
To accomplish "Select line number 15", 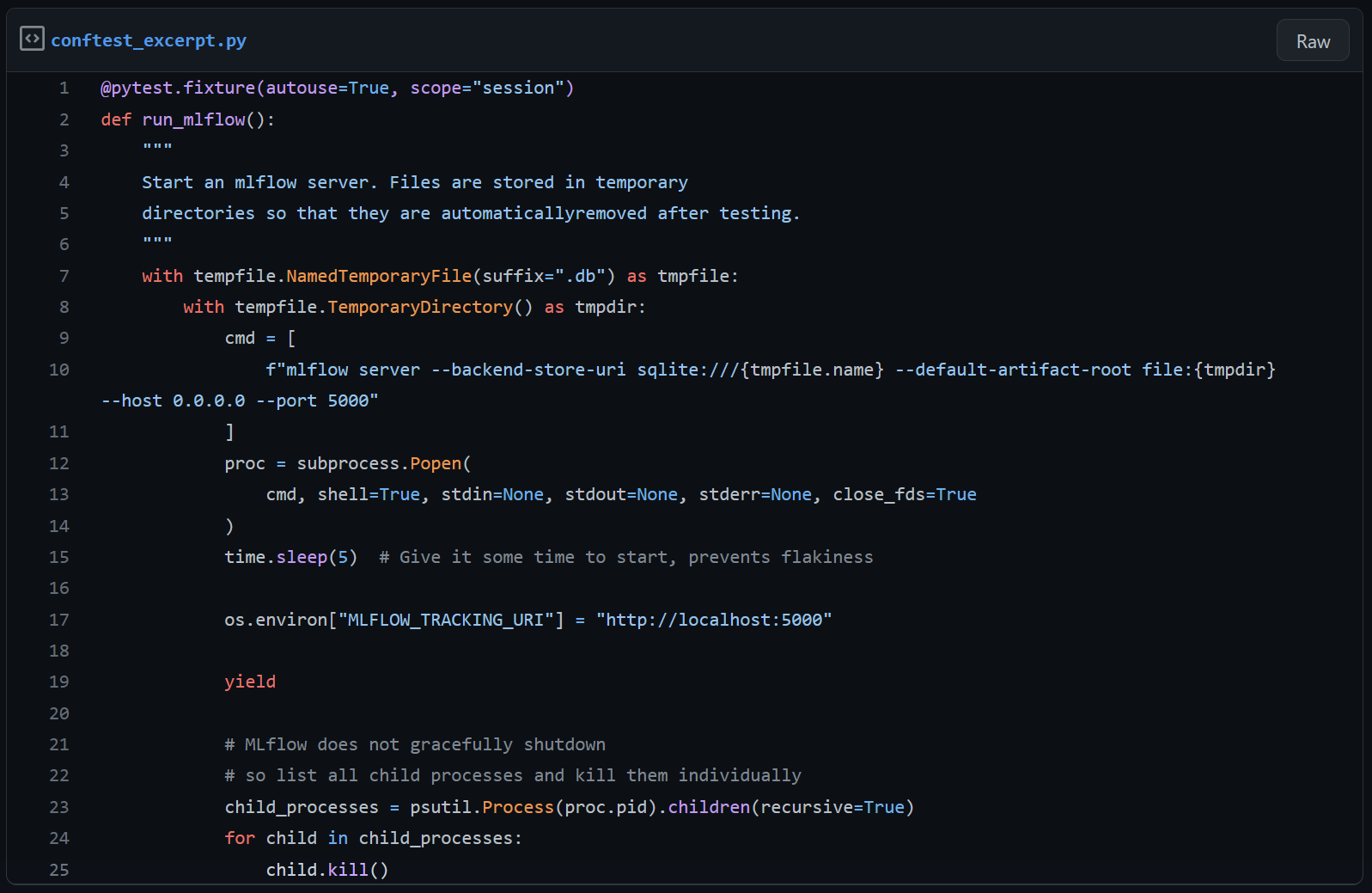I will 59,557.
